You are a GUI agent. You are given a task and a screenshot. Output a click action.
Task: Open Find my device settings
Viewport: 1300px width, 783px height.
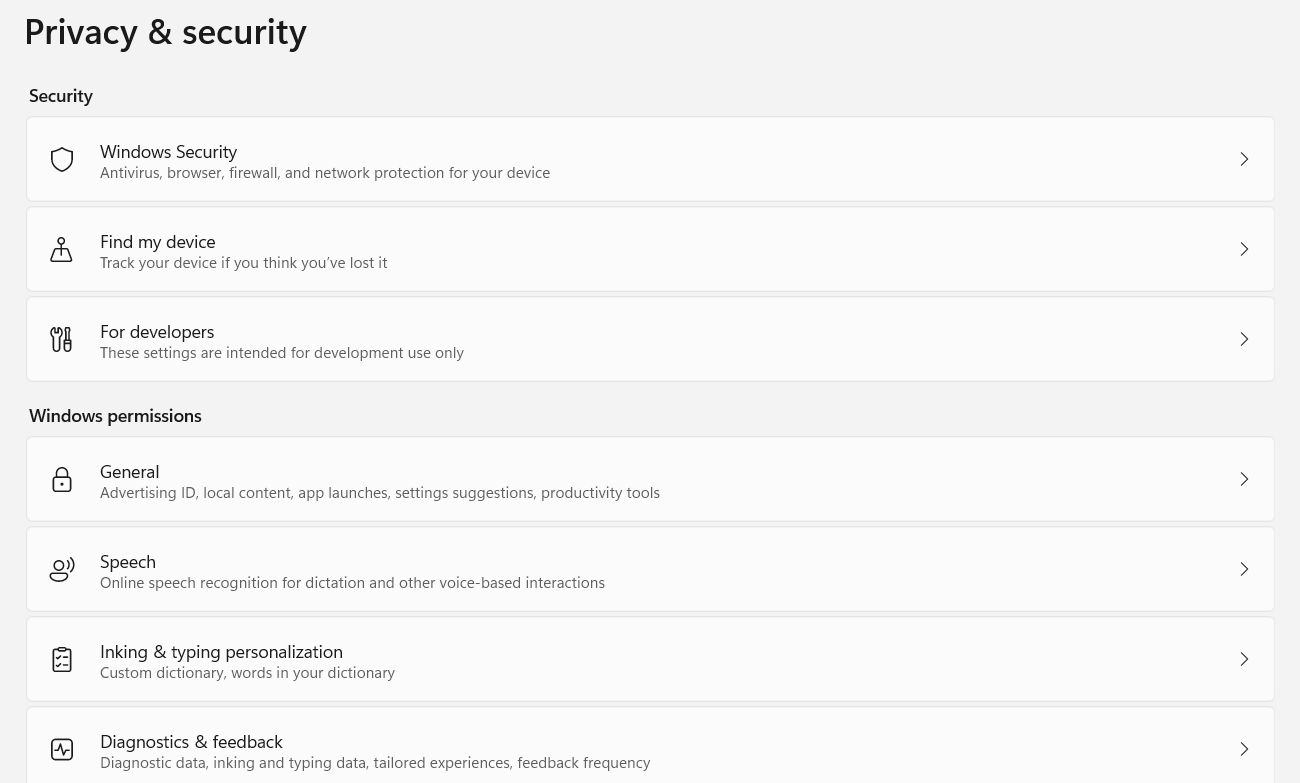[650, 249]
